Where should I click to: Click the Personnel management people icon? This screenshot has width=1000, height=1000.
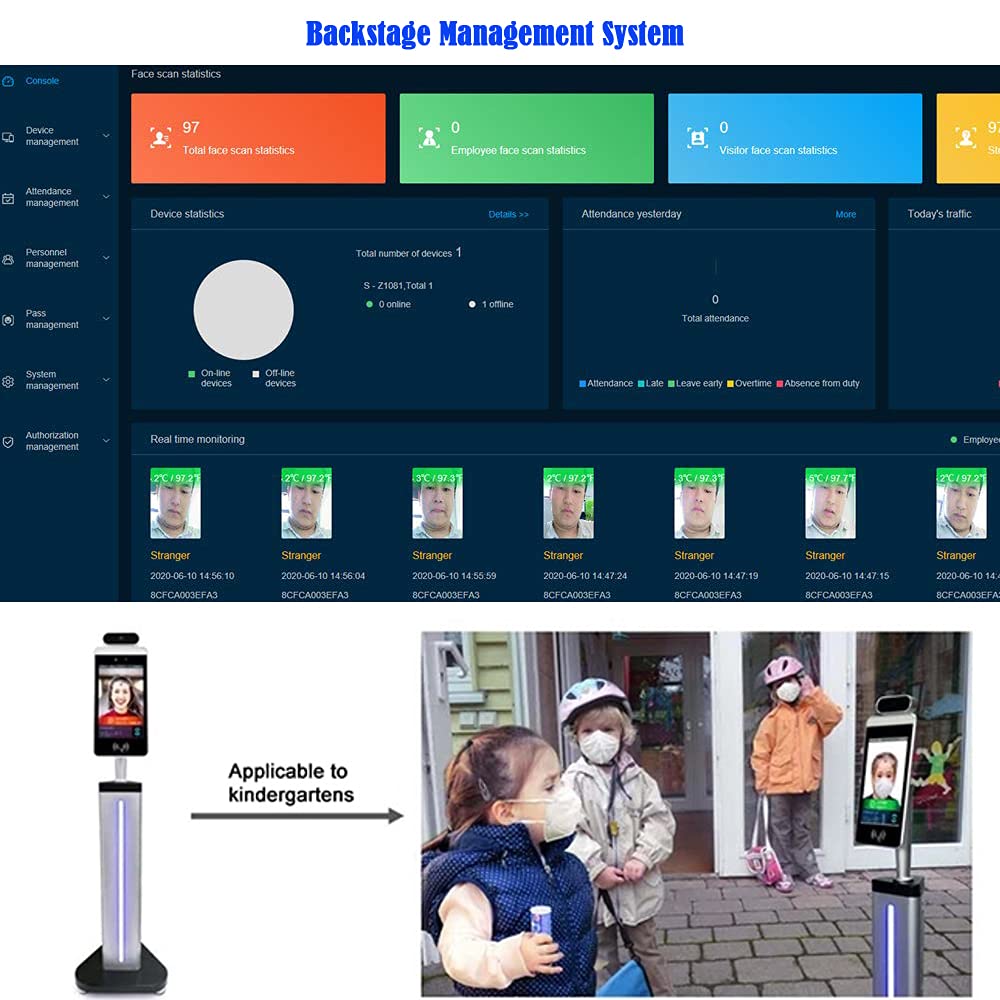pyautogui.click(x=8, y=259)
